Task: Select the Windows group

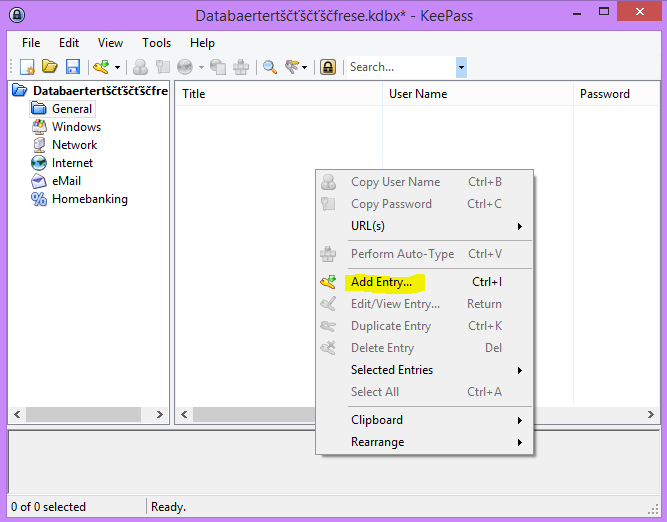Action: 77,127
